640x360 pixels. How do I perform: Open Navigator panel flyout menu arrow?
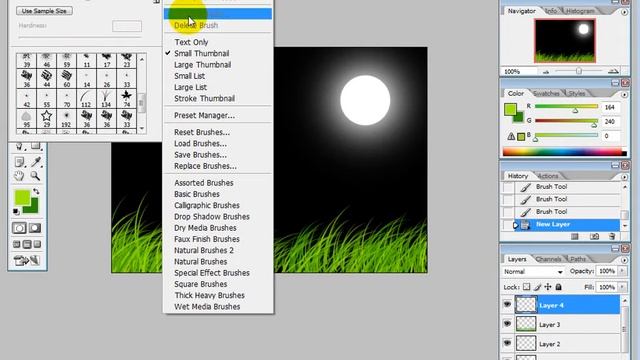point(624,12)
